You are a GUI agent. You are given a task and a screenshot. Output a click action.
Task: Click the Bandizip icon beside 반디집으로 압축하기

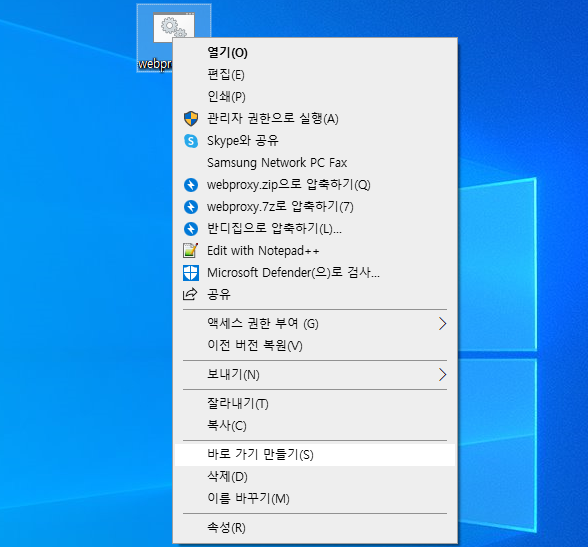pos(191,229)
